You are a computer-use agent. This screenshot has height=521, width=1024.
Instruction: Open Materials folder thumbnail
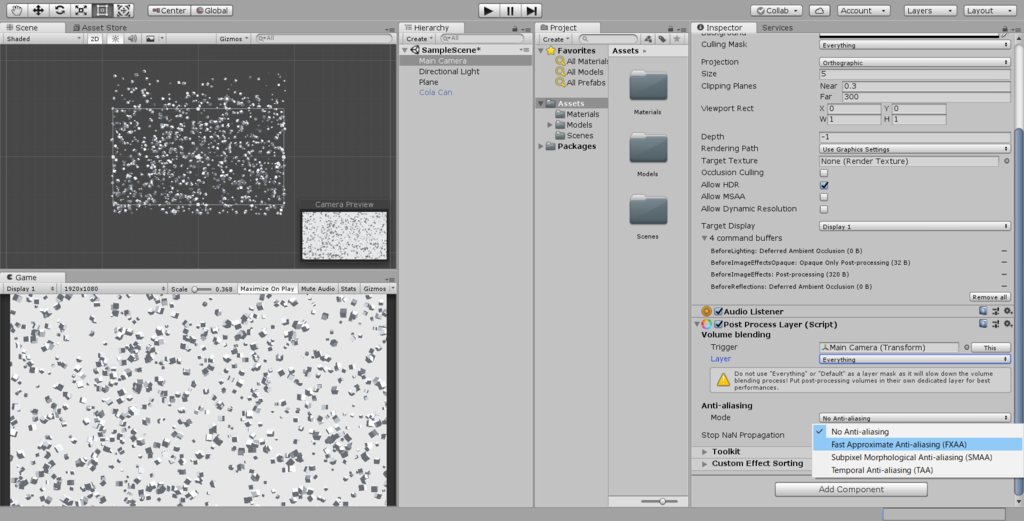click(x=648, y=86)
